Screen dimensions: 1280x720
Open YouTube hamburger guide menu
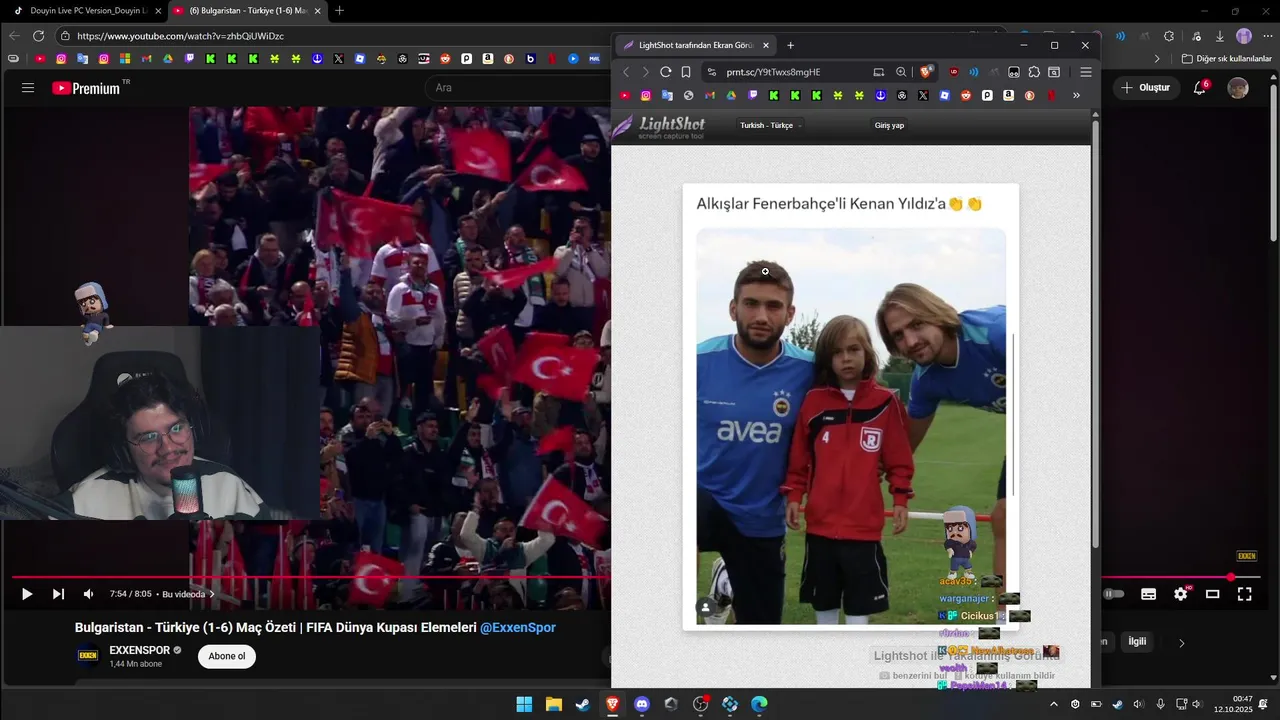(28, 88)
